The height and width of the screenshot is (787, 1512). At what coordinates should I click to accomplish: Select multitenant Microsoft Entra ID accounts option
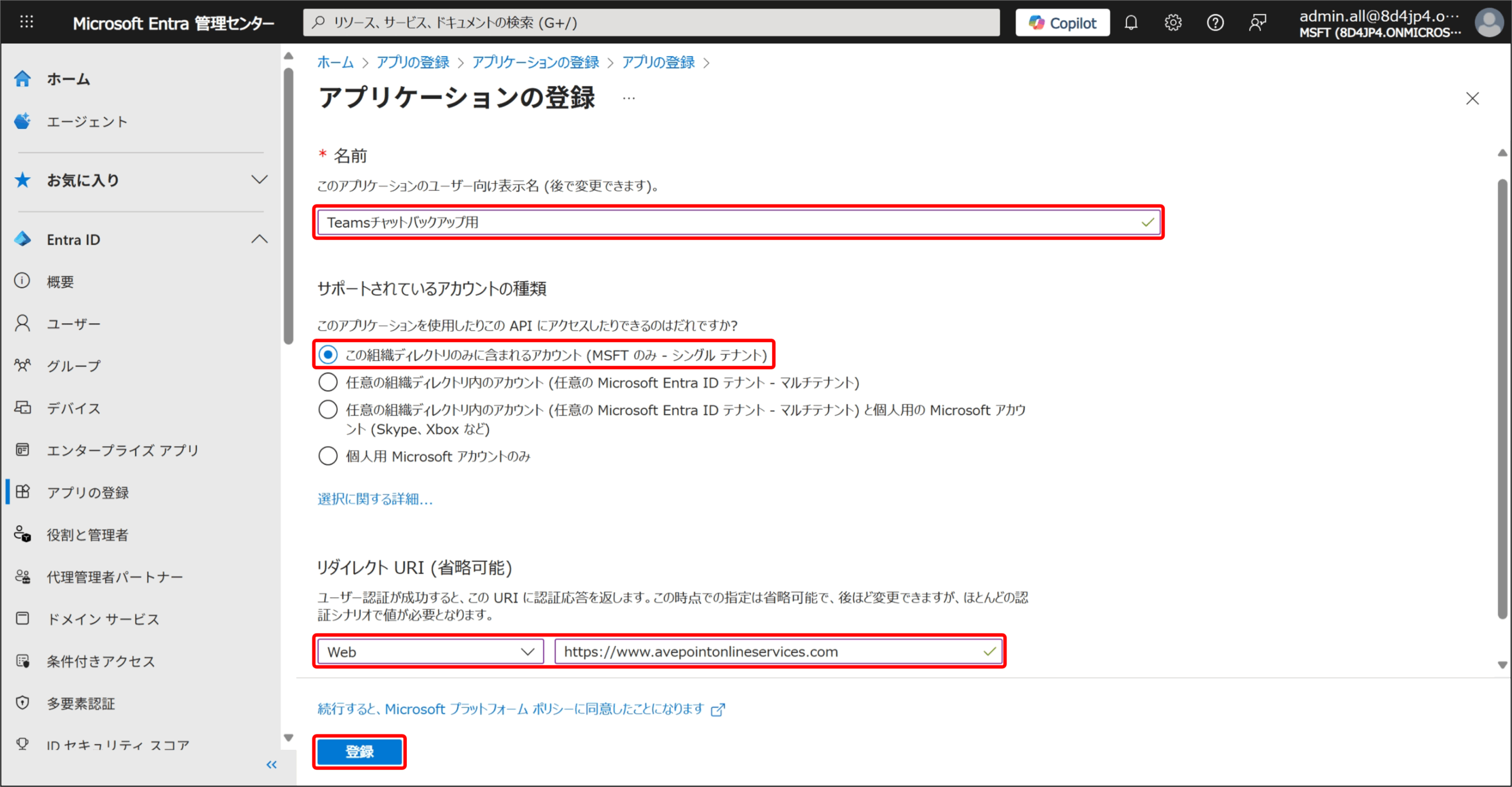coord(328,382)
